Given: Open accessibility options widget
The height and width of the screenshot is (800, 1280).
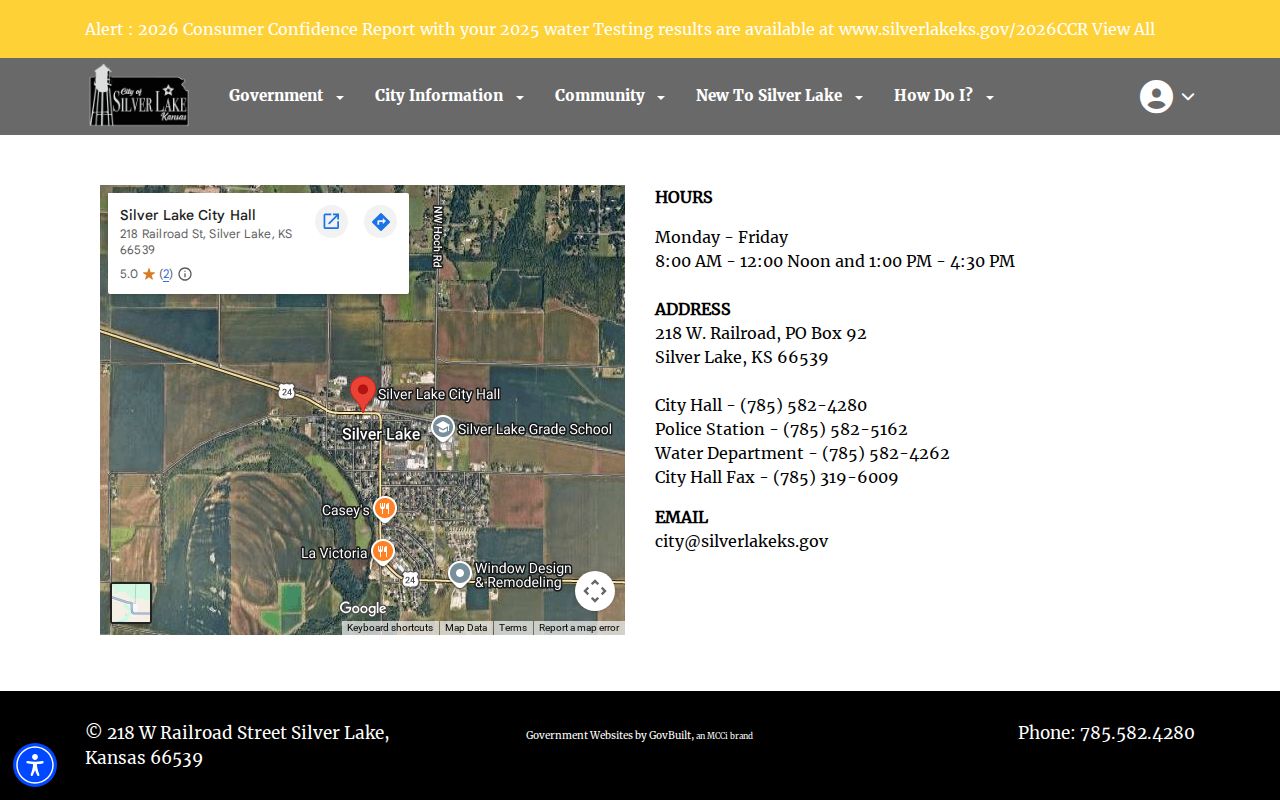Looking at the screenshot, I should (35, 765).
